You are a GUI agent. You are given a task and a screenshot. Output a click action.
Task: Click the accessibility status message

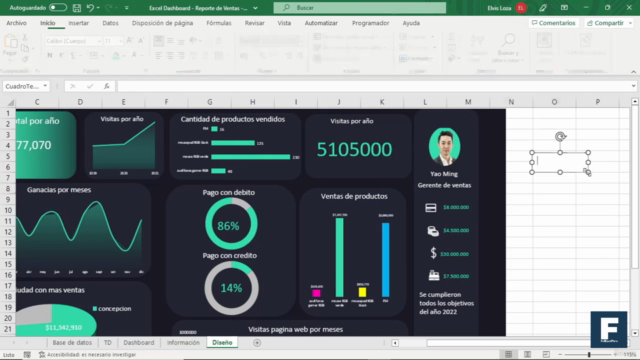pyautogui.click(x=87, y=355)
